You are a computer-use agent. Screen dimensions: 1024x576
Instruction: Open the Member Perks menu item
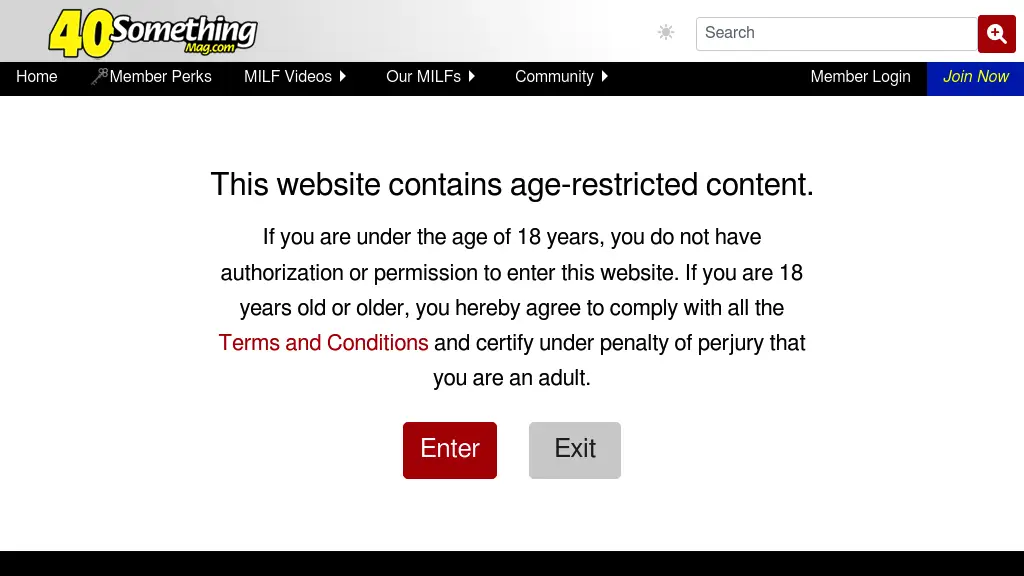point(161,77)
